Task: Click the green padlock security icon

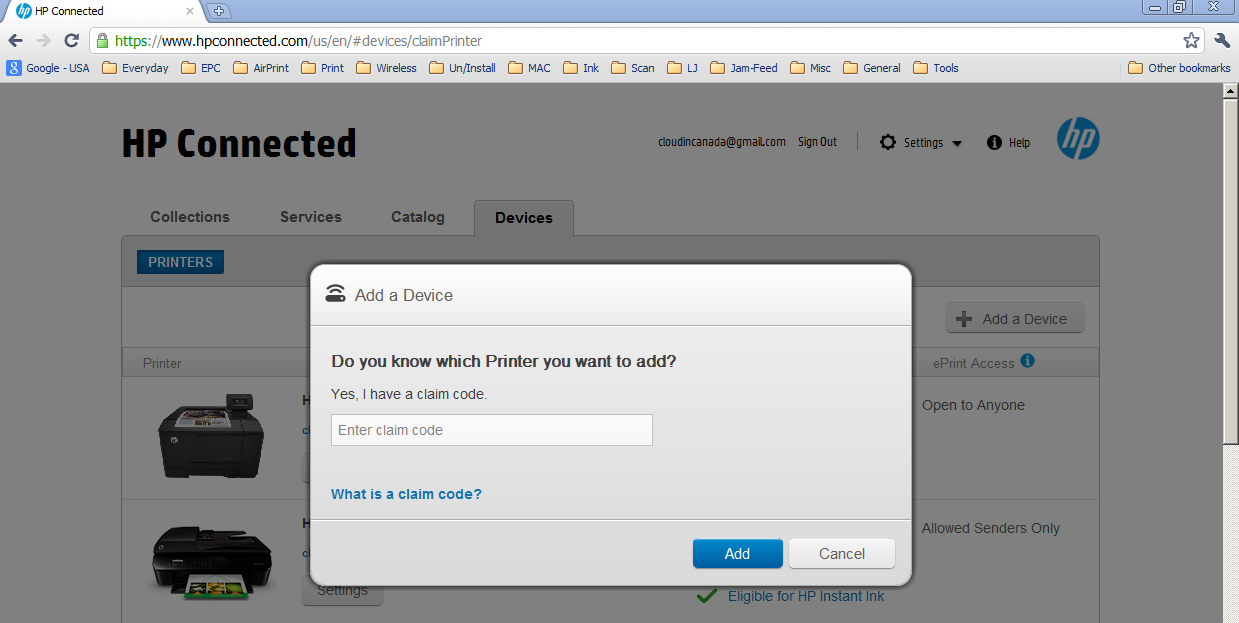Action: pos(102,41)
